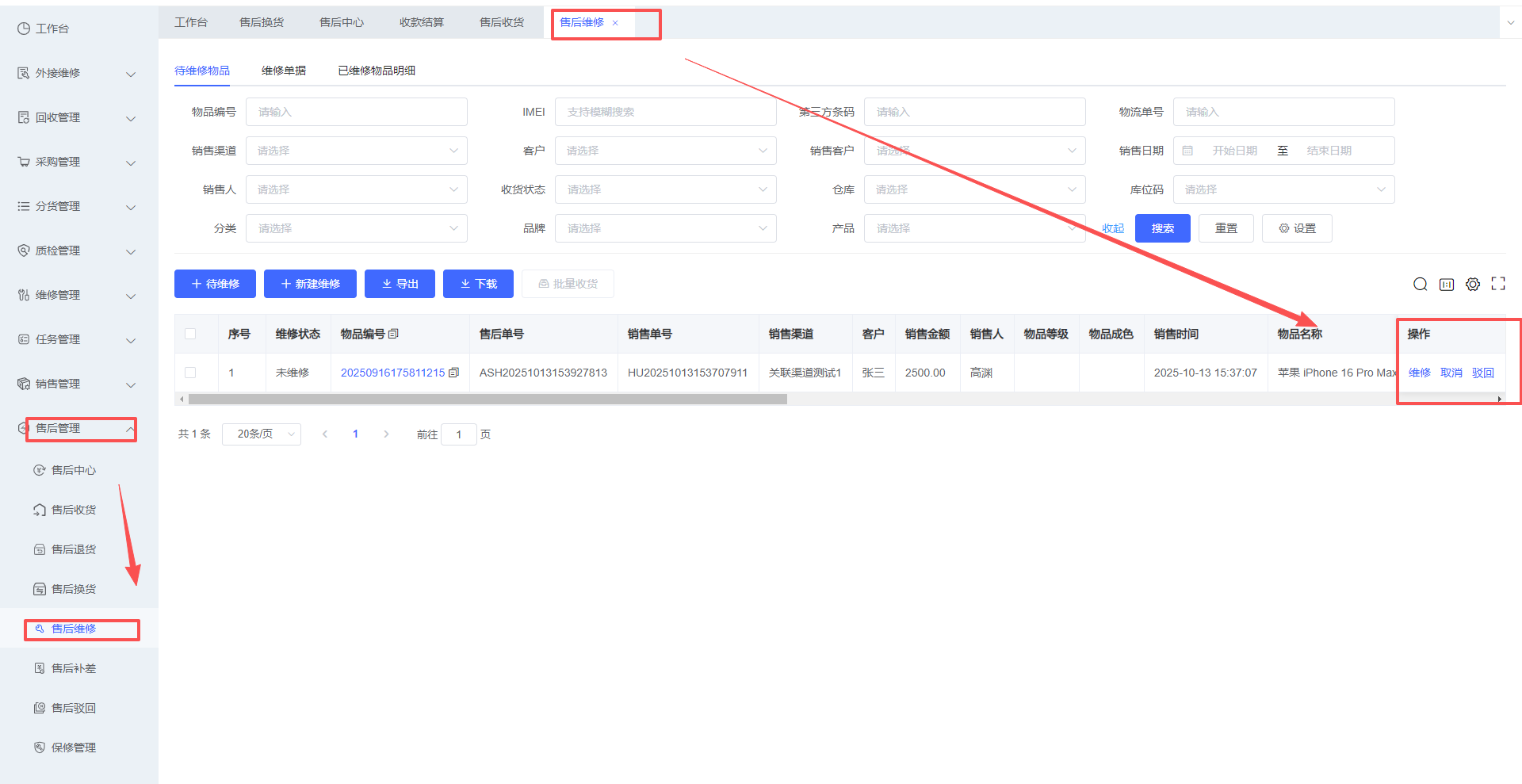Click the column display icon above table
The height and width of the screenshot is (784, 1522).
pos(1446,284)
